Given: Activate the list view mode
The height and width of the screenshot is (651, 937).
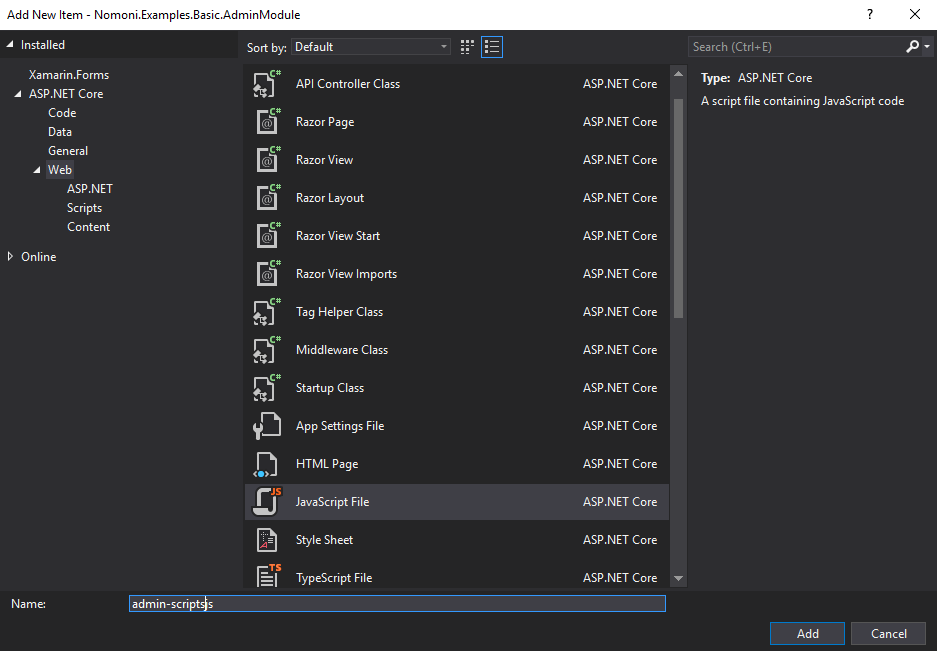Looking at the screenshot, I should coord(491,46).
